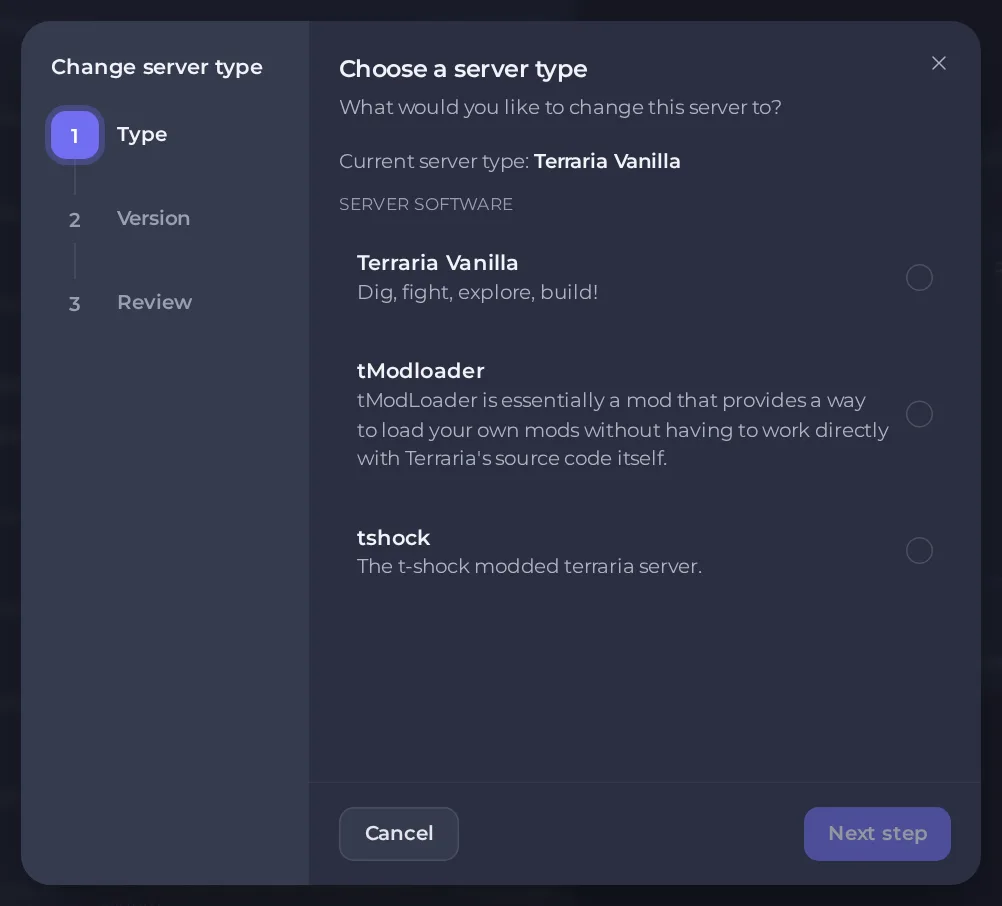This screenshot has height=906, width=1002.
Task: Click 'The t-shock modded terraria server.' text
Action: click(529, 566)
